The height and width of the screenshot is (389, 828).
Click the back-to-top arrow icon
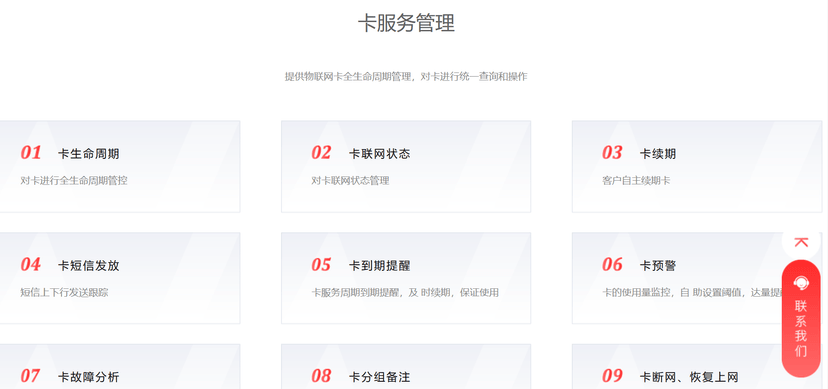[801, 242]
